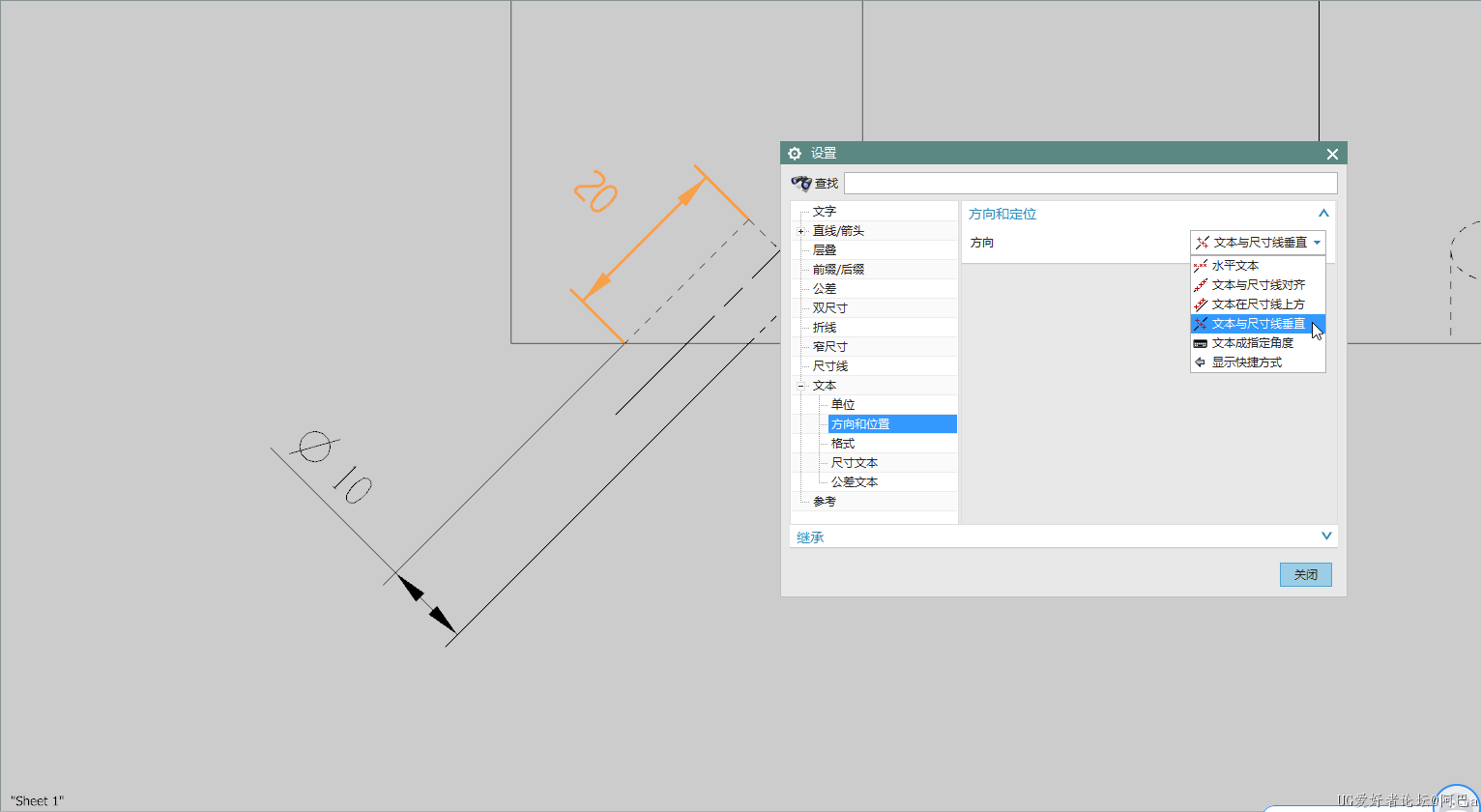Click the "Sheet 1" label
Viewport: 1481px width, 812px height.
[37, 801]
